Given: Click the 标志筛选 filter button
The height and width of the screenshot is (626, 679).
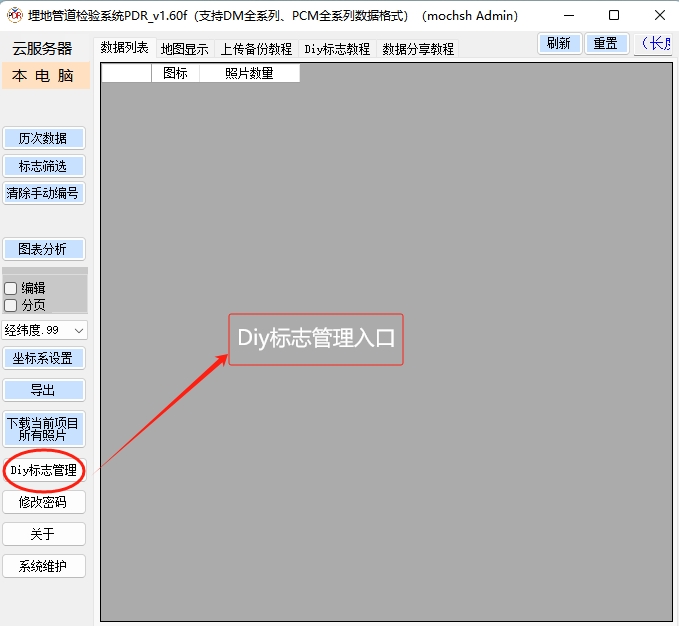Looking at the screenshot, I should click(x=44, y=166).
